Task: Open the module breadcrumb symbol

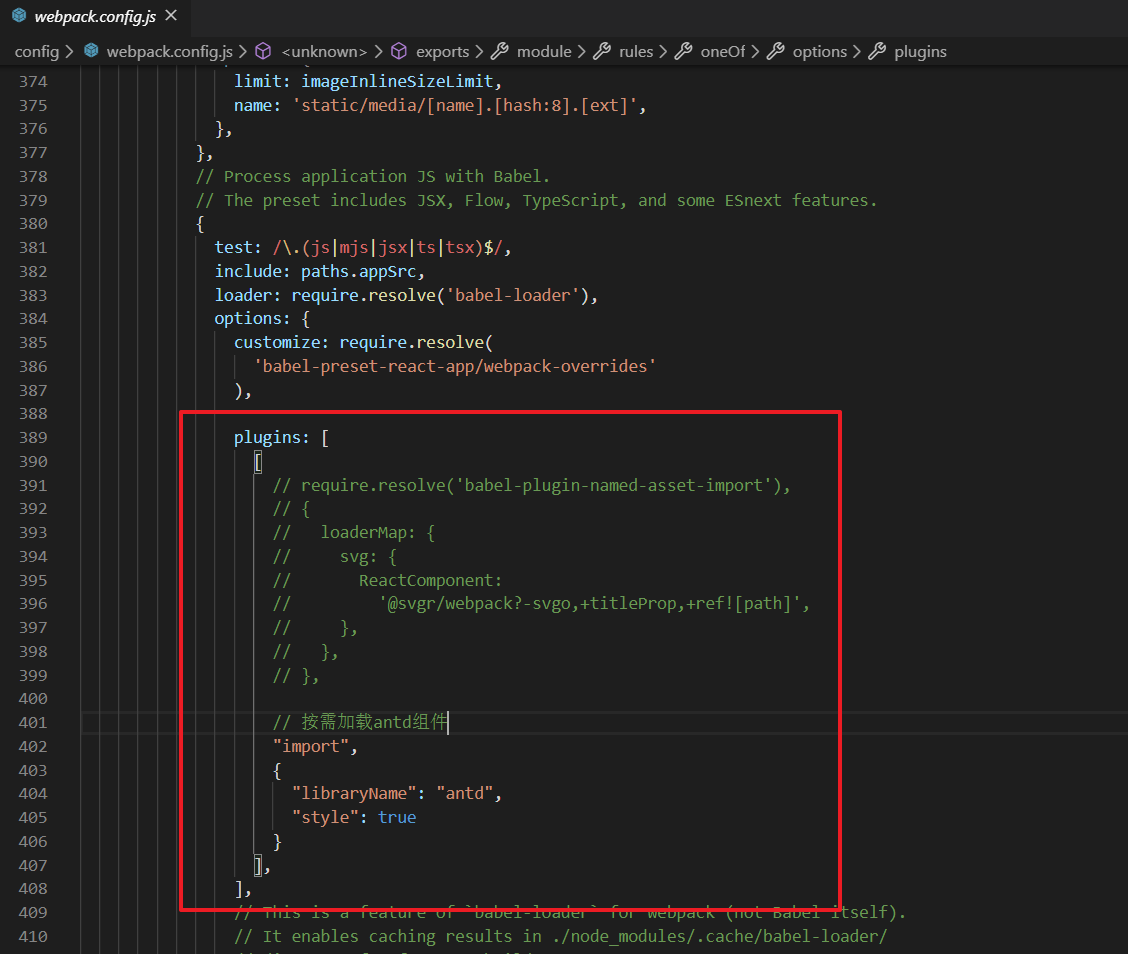Action: (544, 52)
